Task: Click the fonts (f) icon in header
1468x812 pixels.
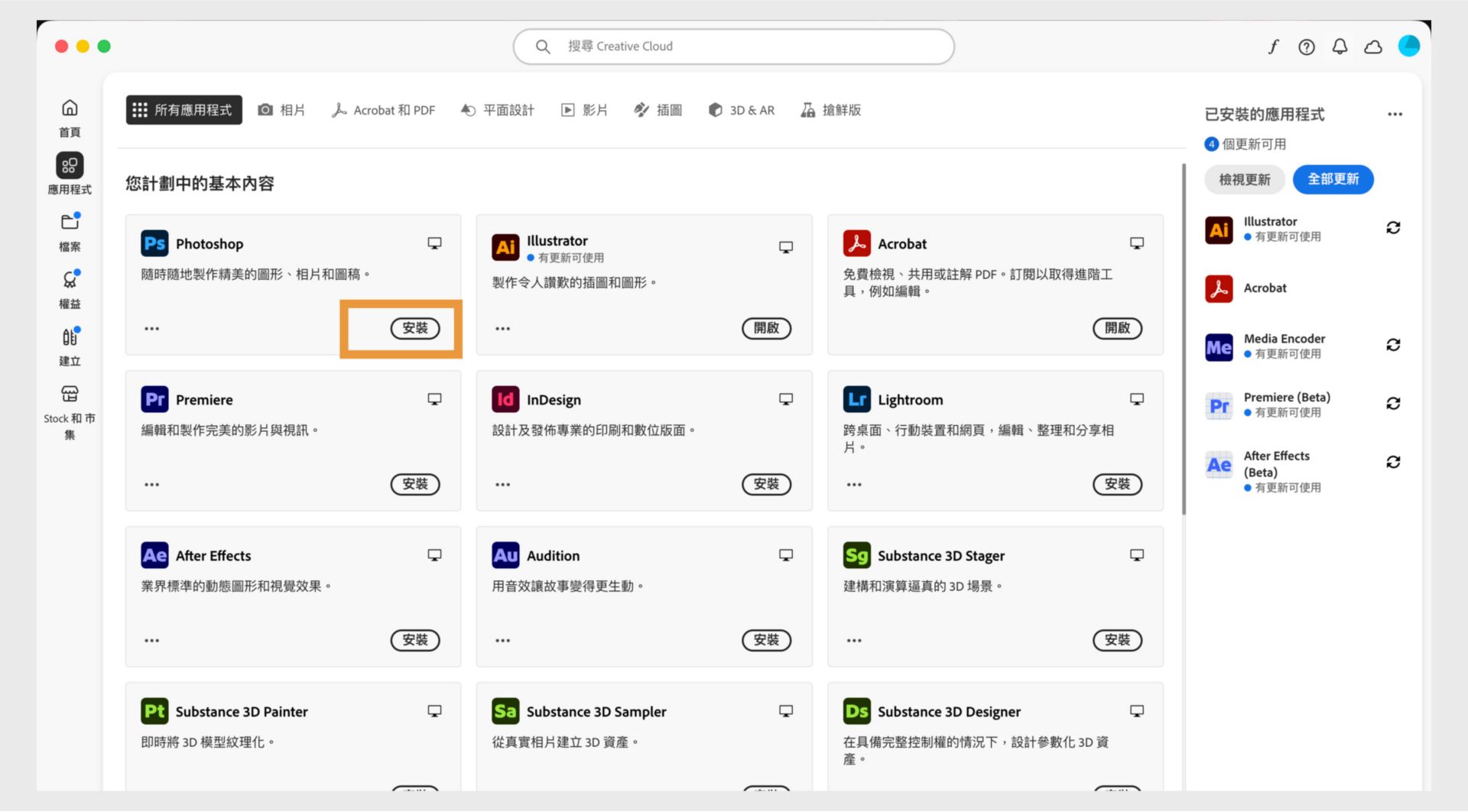Action: 1273,47
